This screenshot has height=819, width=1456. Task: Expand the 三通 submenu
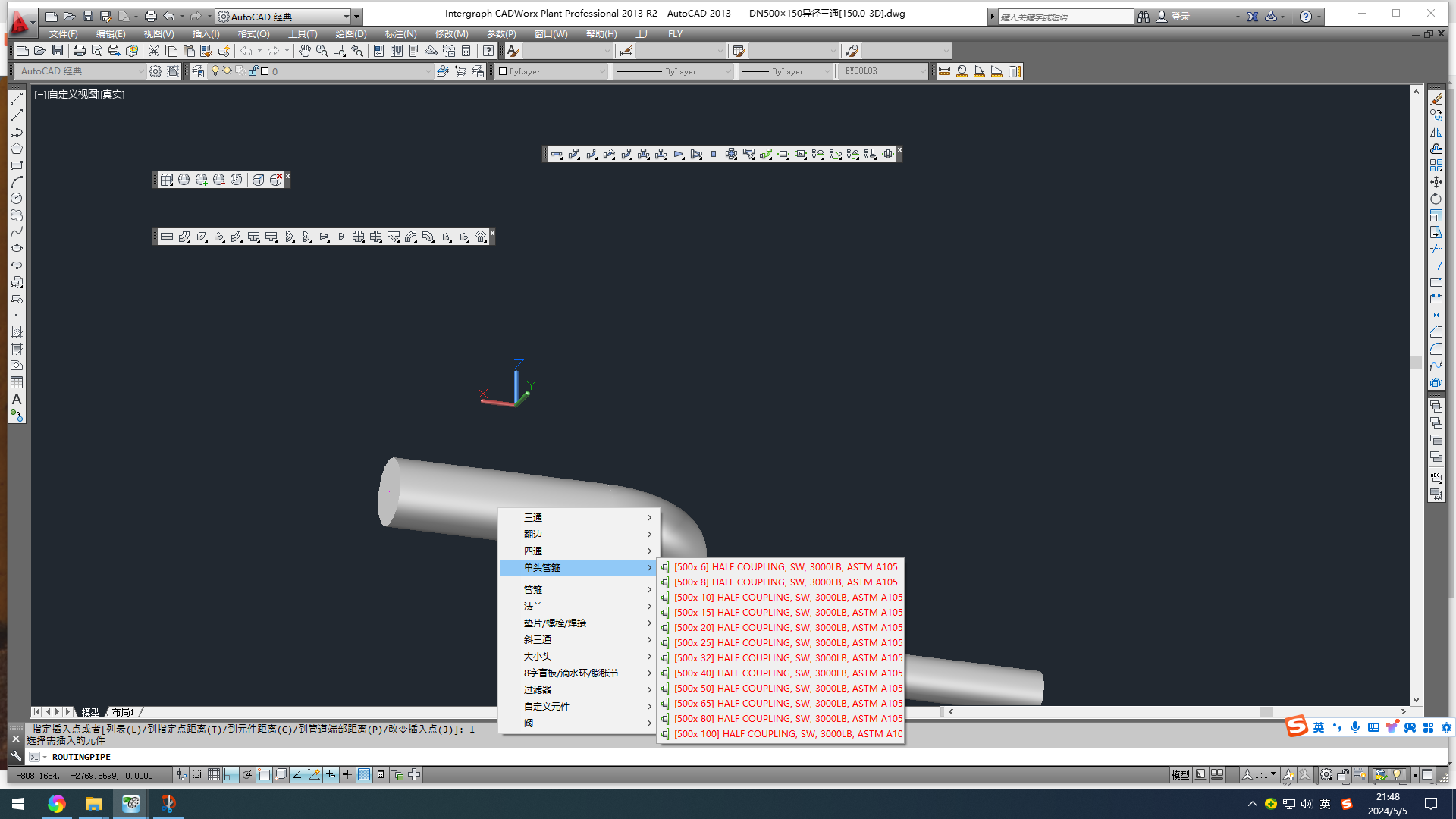[580, 518]
